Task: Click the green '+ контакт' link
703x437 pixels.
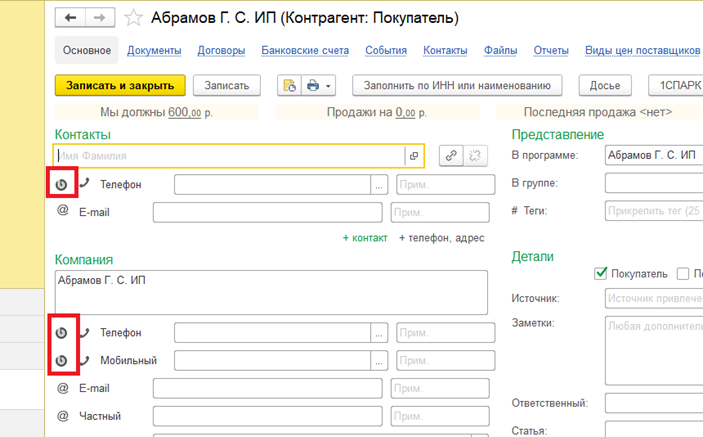Action: [x=364, y=238]
